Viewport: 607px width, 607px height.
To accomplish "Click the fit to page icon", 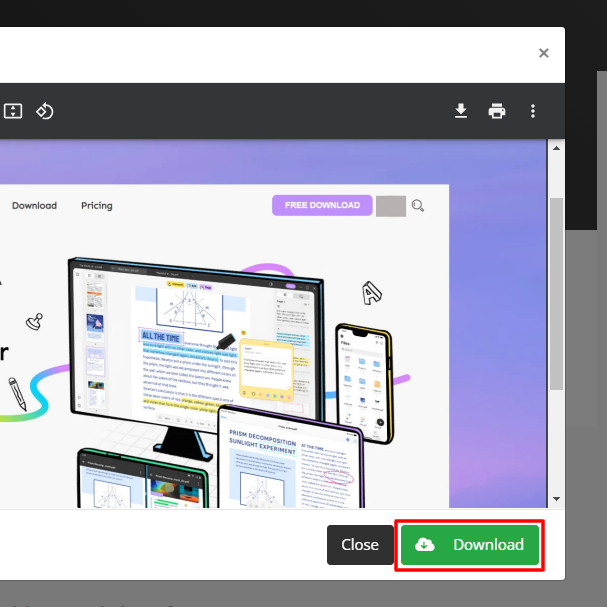I will point(13,111).
